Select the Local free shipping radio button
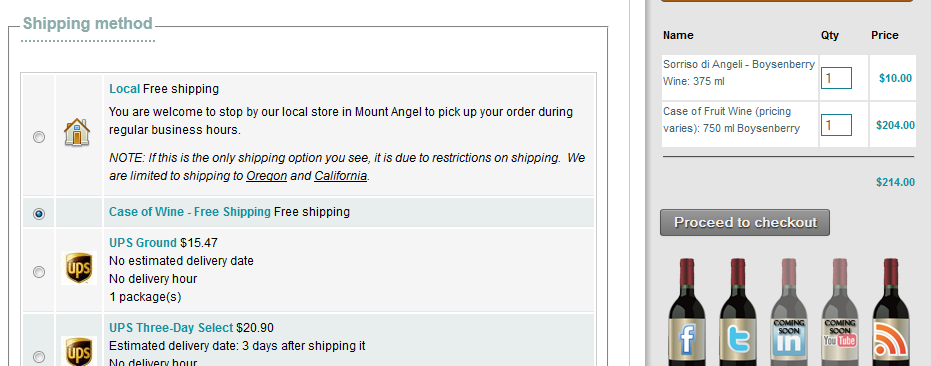 (39, 137)
